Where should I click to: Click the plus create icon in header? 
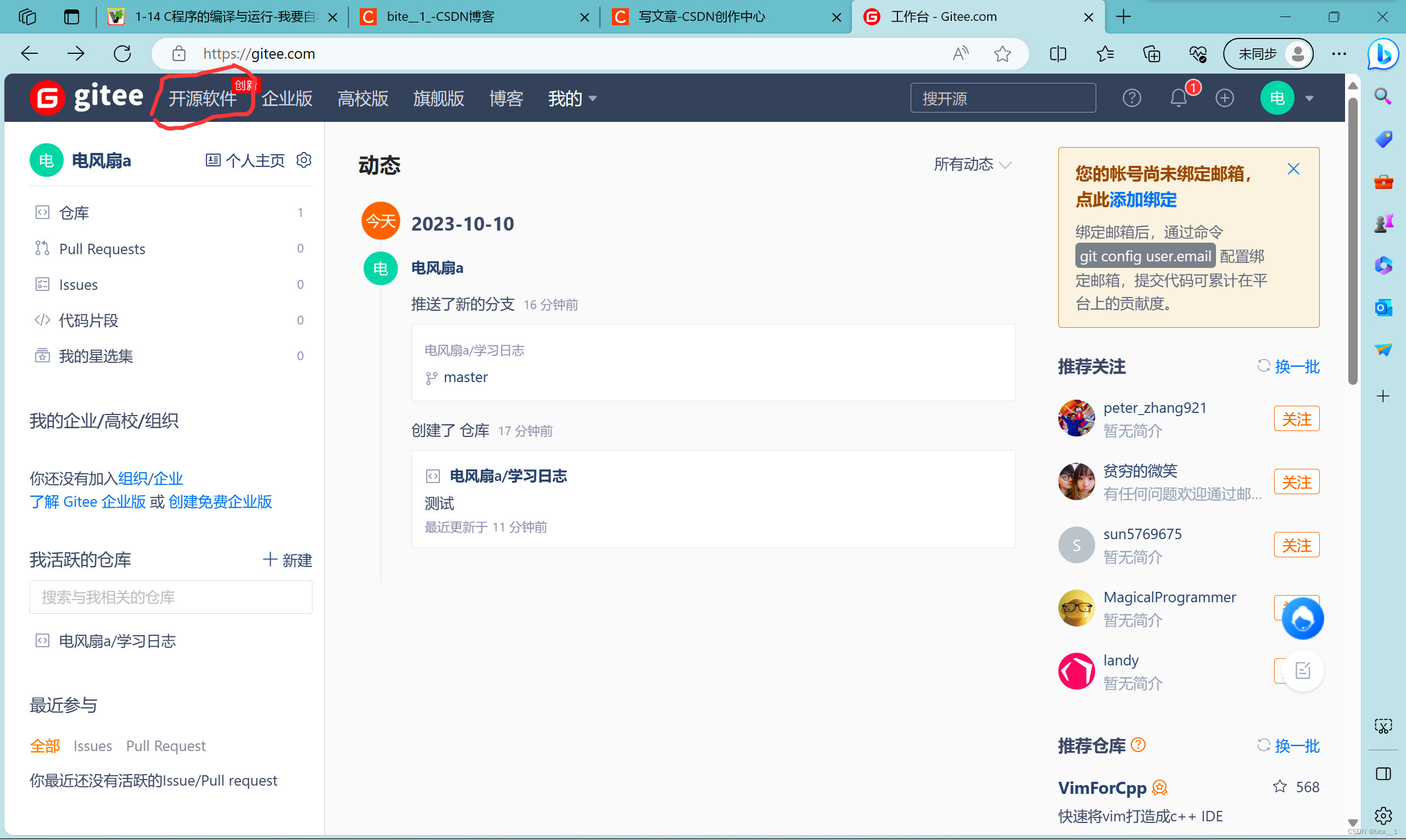click(1224, 98)
